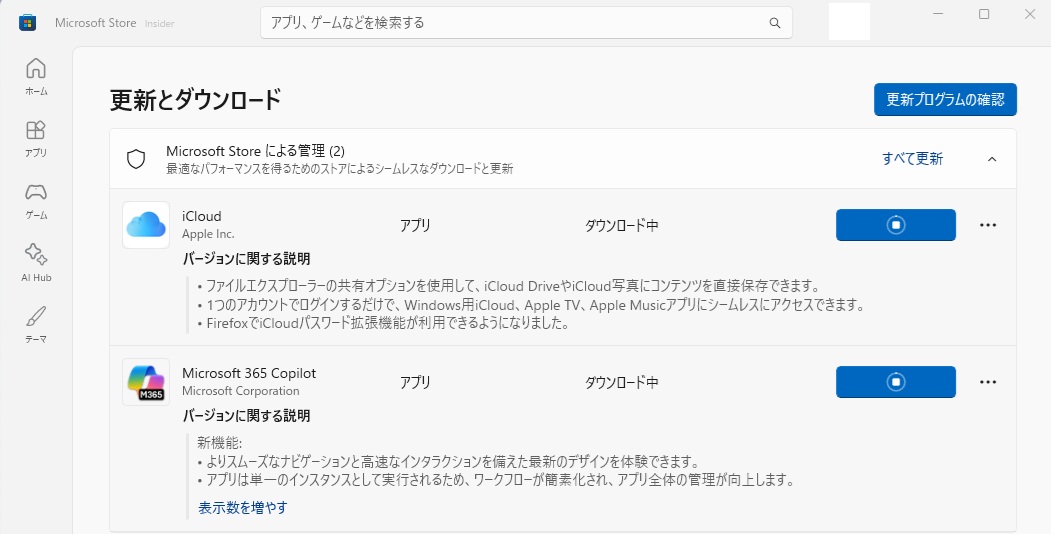Minimize the Microsoft Store window
Image resolution: width=1051 pixels, height=534 pixels.
(x=938, y=14)
